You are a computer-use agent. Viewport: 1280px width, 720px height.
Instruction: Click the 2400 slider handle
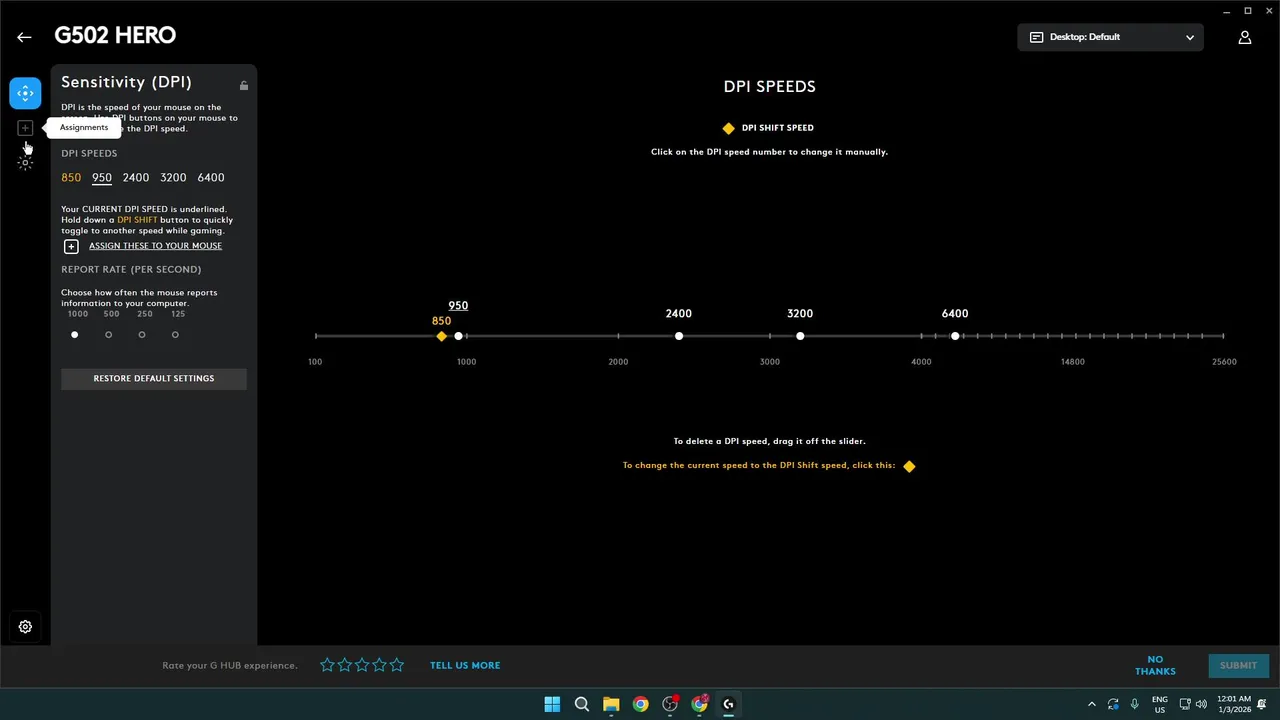click(x=679, y=336)
